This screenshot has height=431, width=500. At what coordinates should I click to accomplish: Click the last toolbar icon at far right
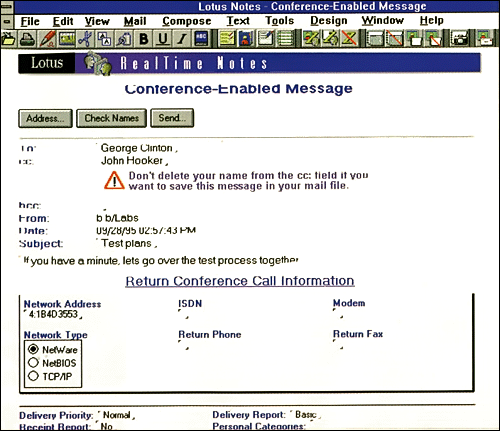coord(485,39)
